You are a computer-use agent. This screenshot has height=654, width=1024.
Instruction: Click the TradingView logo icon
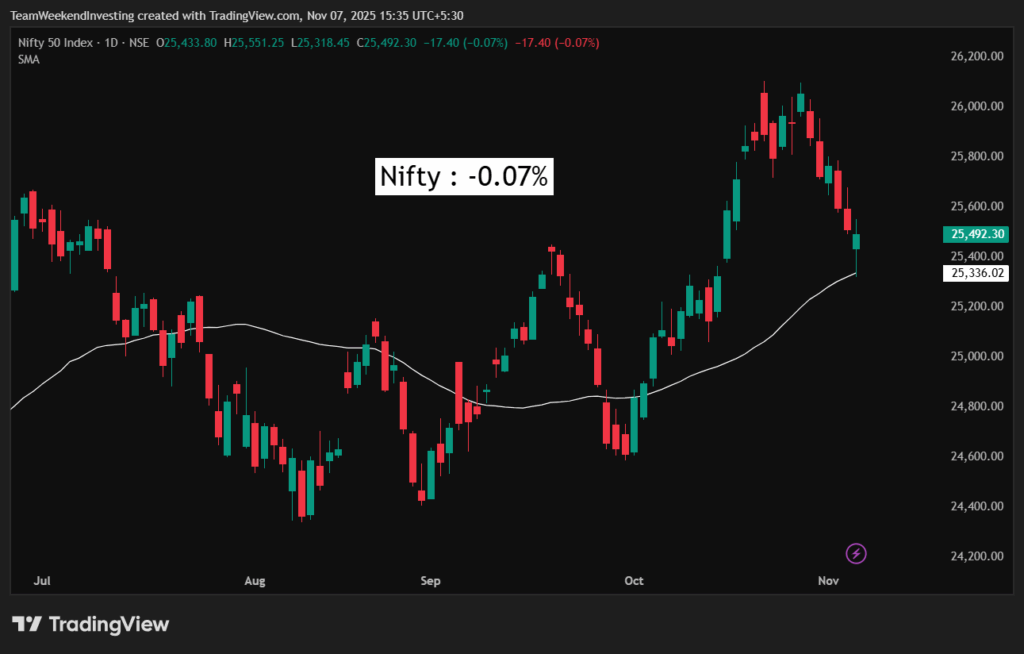click(27, 625)
